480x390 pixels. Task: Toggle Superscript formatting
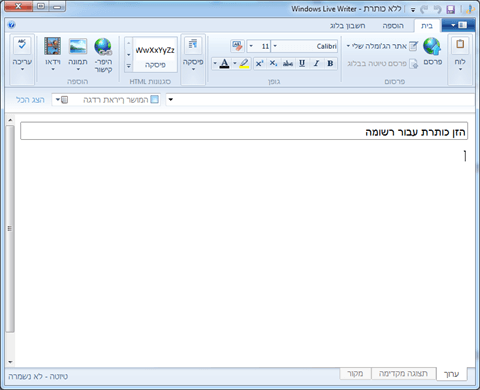[259, 63]
